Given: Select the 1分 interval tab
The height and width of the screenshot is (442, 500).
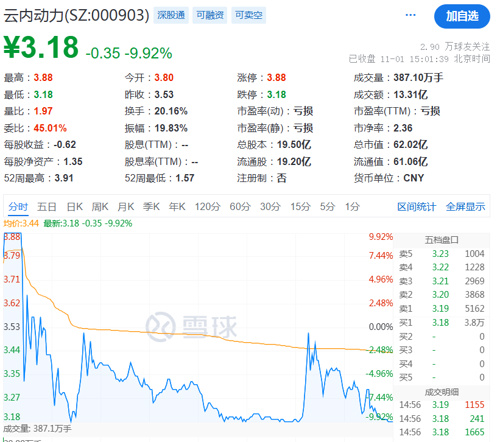Looking at the screenshot, I should tap(352, 207).
